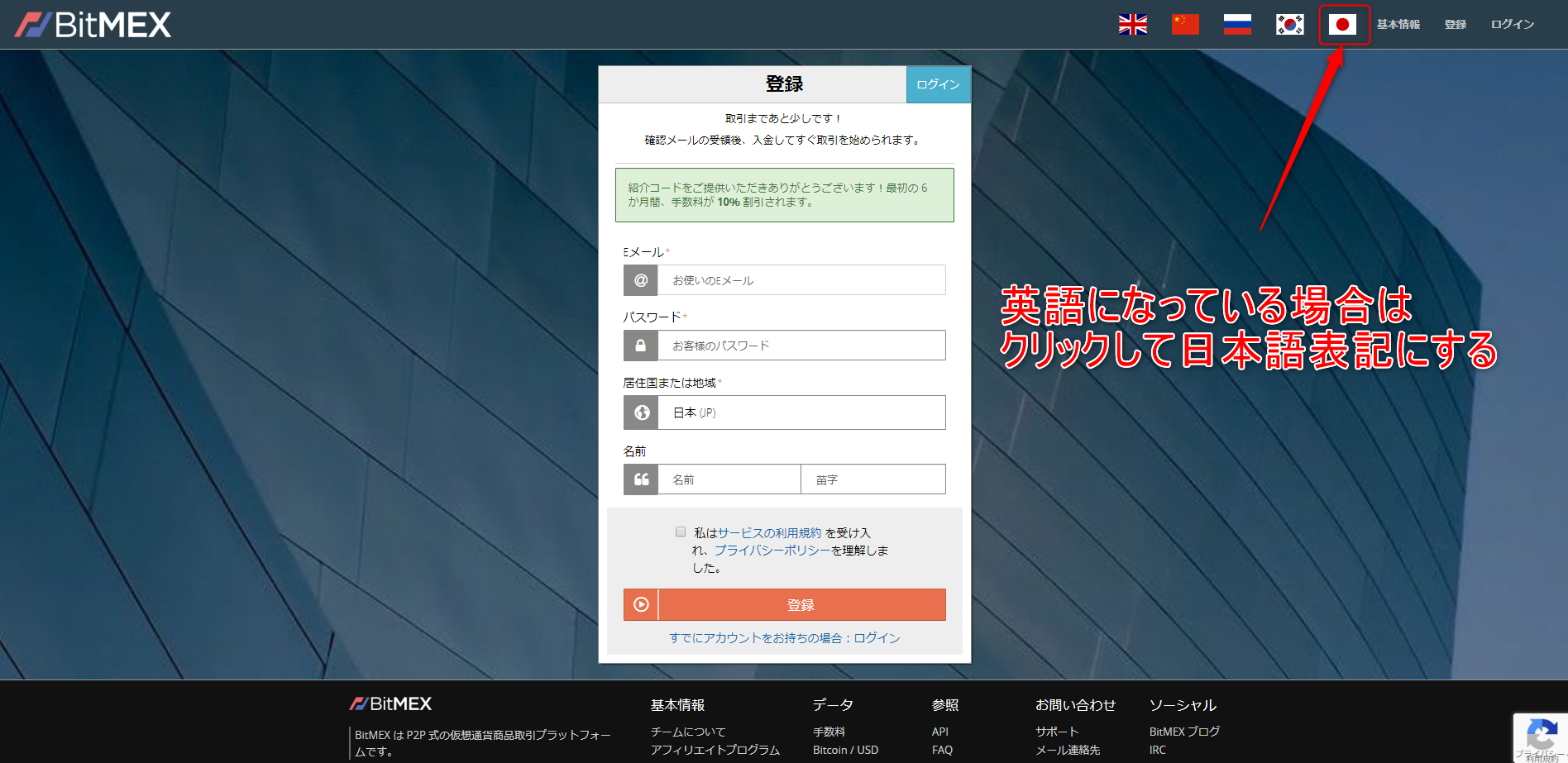Open the プライバシーポリシー link

coord(772,551)
